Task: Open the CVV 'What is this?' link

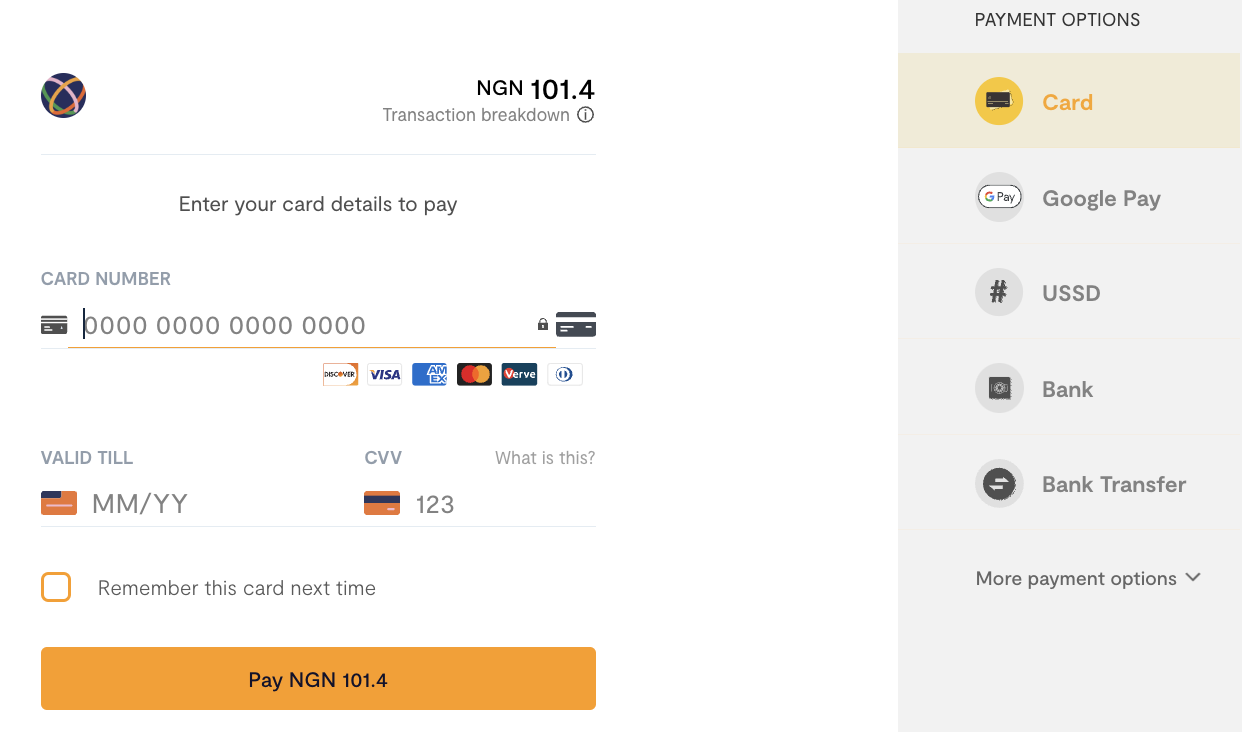Action: point(545,458)
